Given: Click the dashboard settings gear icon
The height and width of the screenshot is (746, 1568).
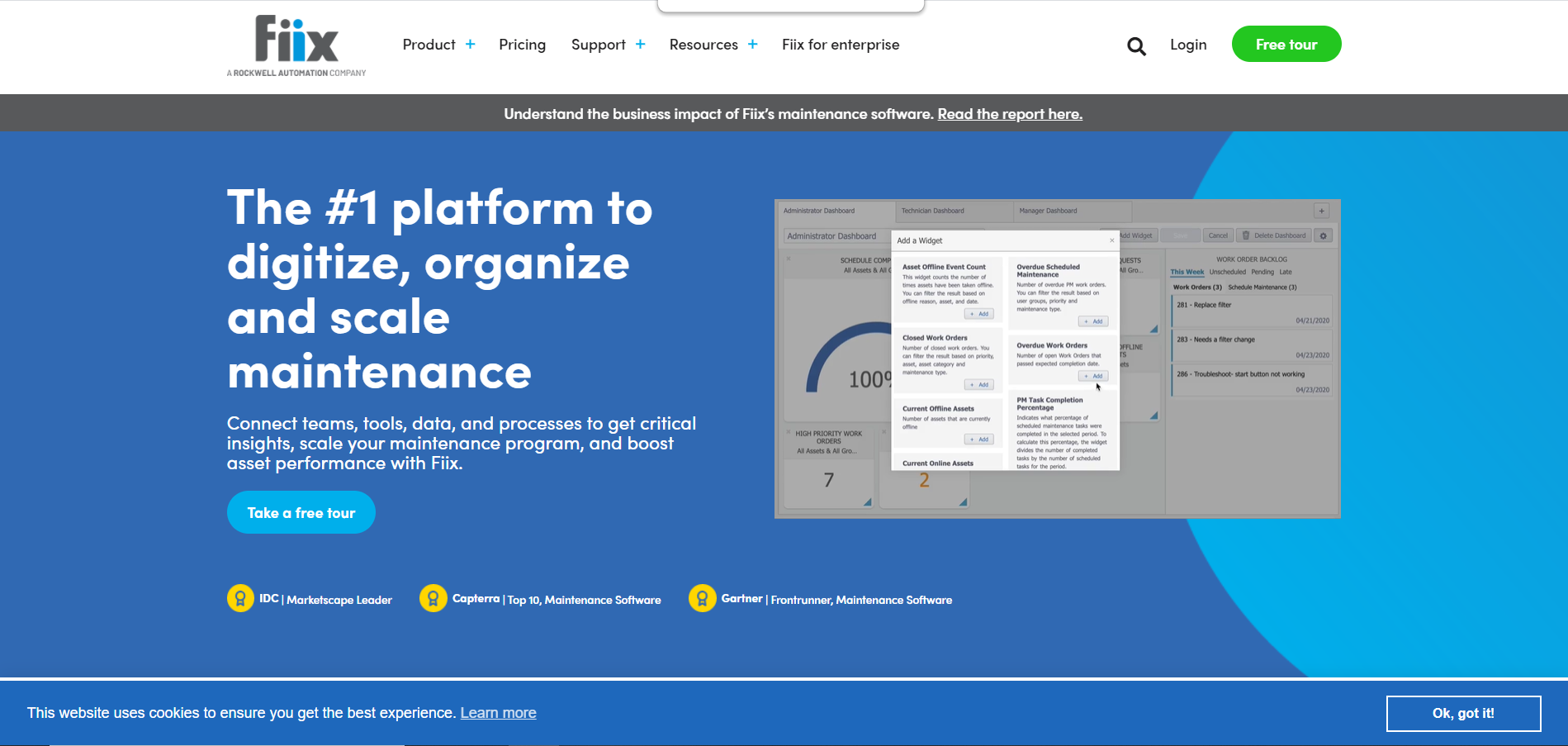Looking at the screenshot, I should pyautogui.click(x=1324, y=235).
